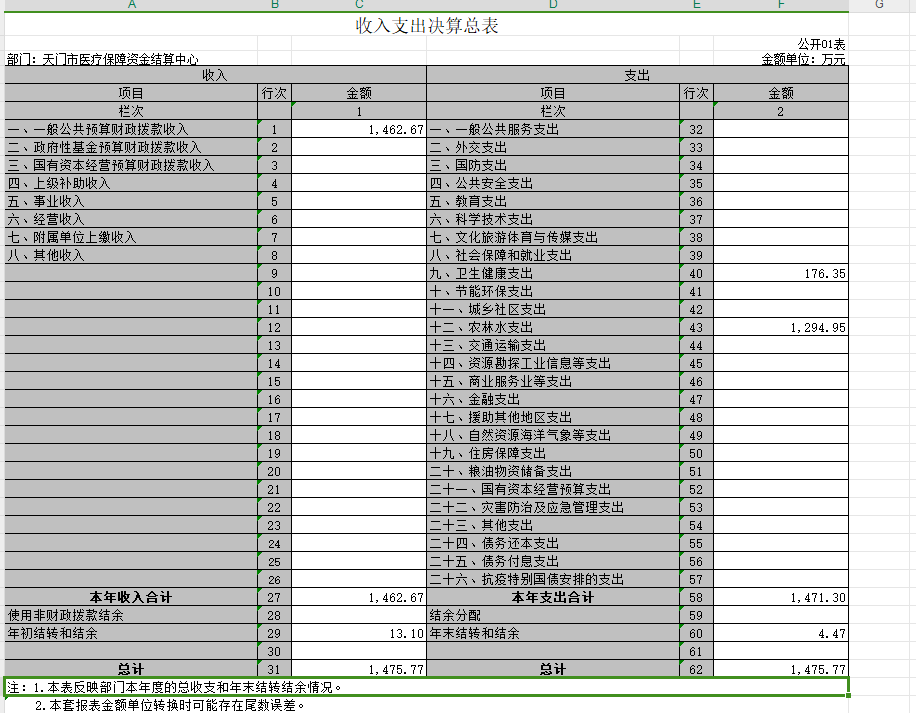This screenshot has width=916, height=713.
Task: Click the cell 七、文化旅游体育与传媒支出
Action: [553, 237]
